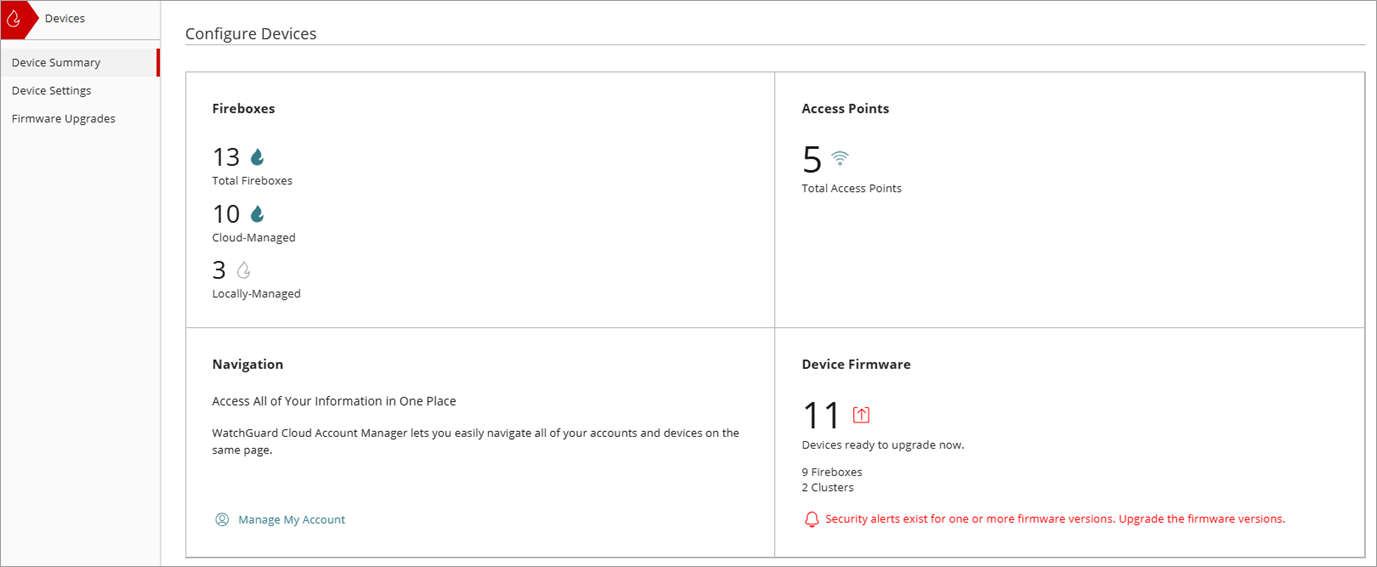This screenshot has width=1377, height=567.
Task: Click the Cloud-Managed count 10
Action: 226,214
